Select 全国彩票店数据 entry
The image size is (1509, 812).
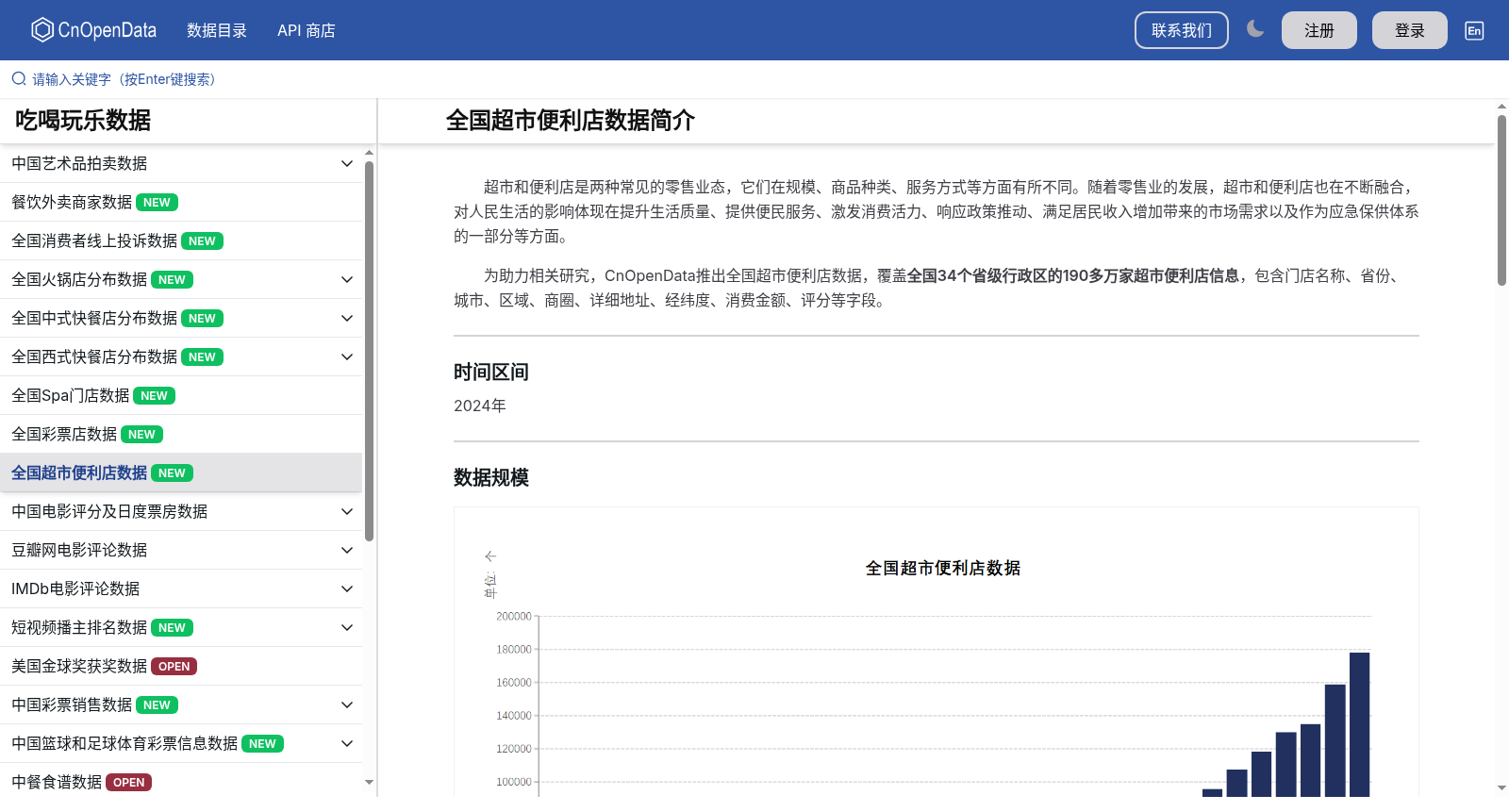pos(181,434)
